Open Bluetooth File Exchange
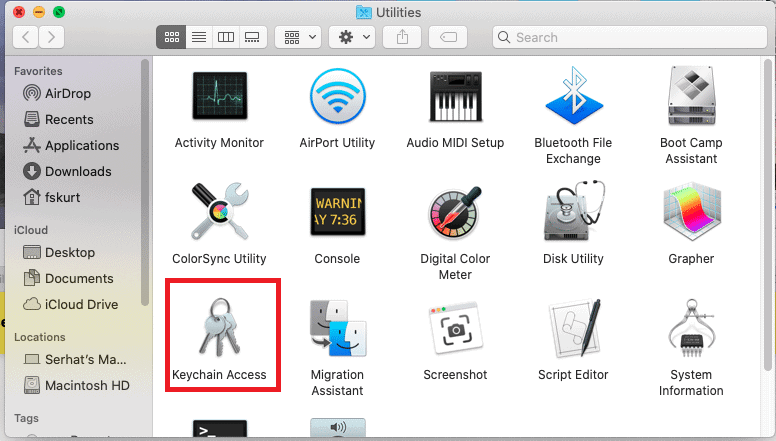 pos(574,96)
